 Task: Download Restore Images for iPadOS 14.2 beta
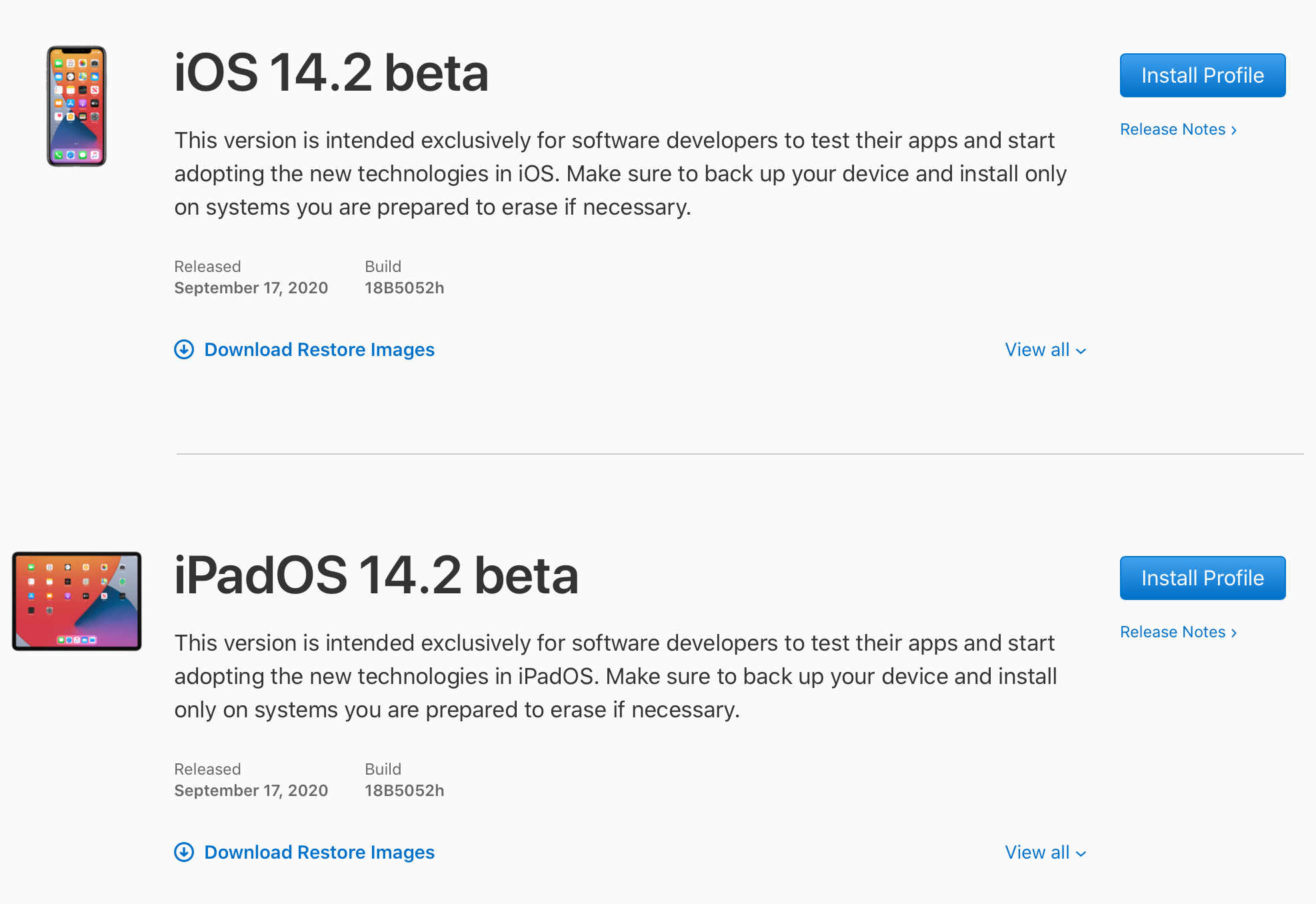[319, 852]
